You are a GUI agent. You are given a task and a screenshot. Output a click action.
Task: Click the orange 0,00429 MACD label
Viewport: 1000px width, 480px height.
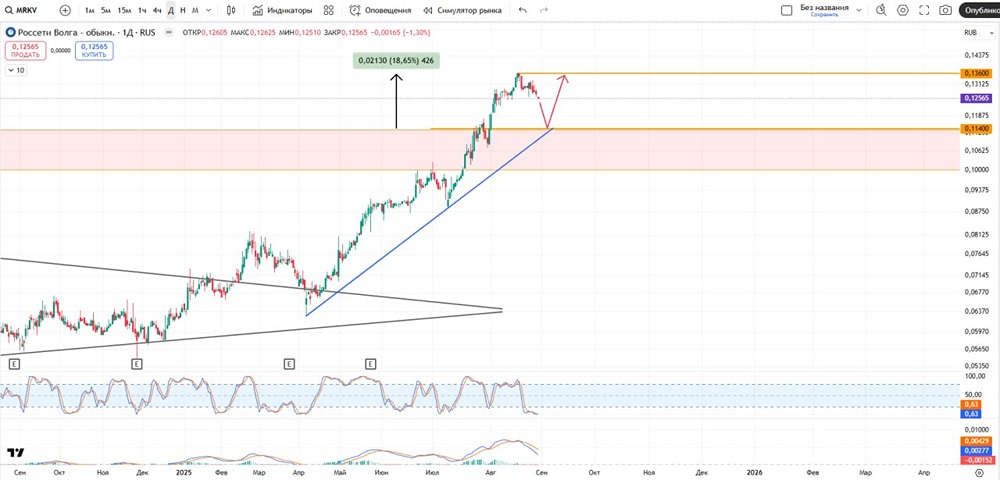pos(974,441)
